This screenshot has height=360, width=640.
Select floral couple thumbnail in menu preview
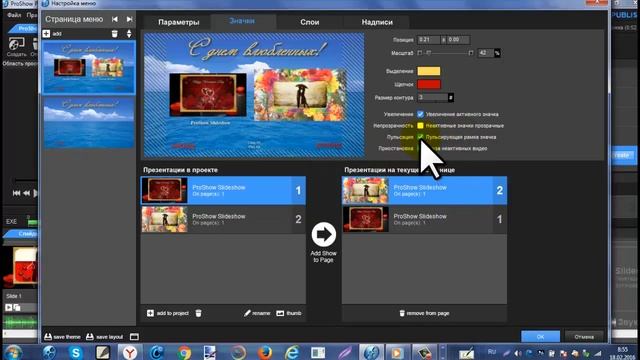tap(300, 95)
